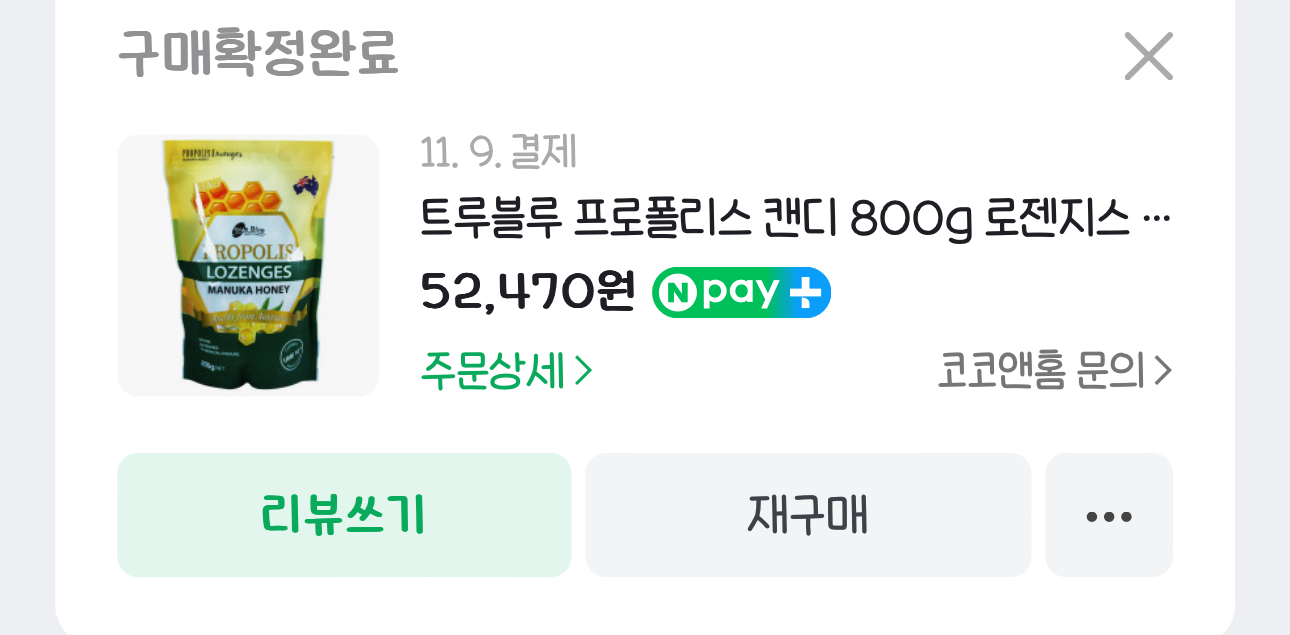This screenshot has height=635, width=1290.
Task: Open the propolis lozenges product thumbnail
Action: (248, 265)
